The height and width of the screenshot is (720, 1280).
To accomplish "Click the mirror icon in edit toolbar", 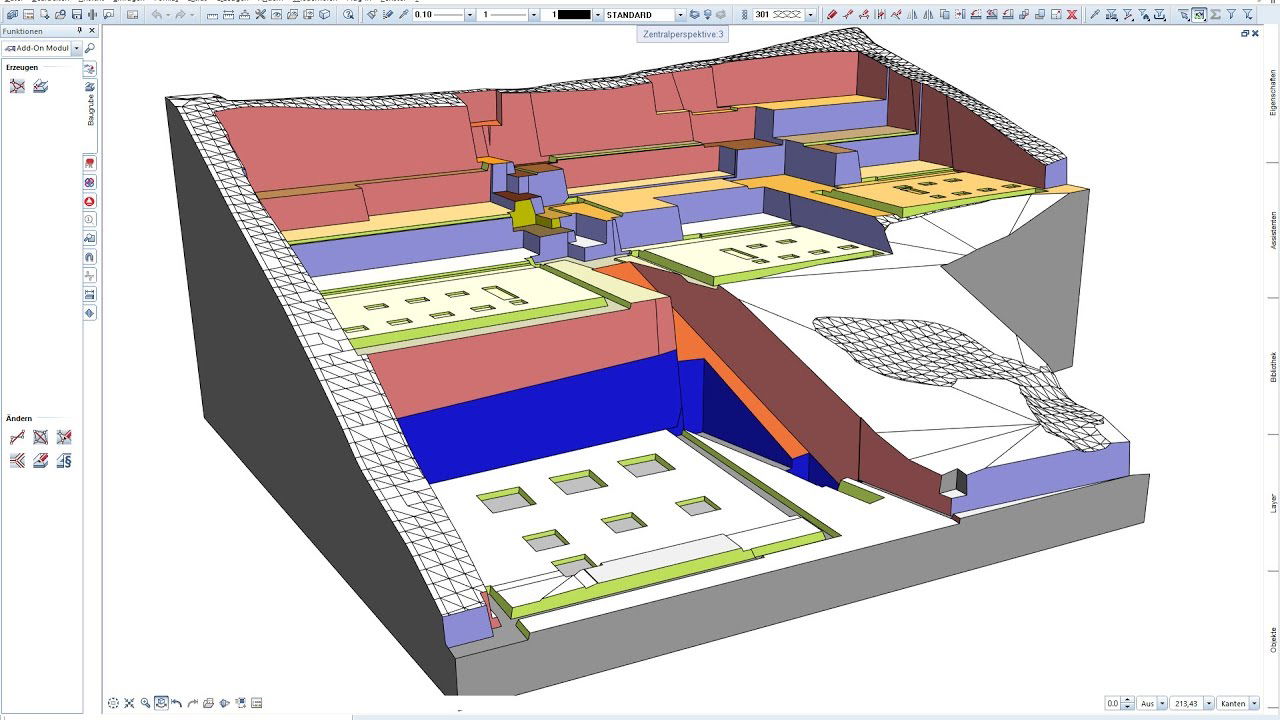I will (912, 15).
